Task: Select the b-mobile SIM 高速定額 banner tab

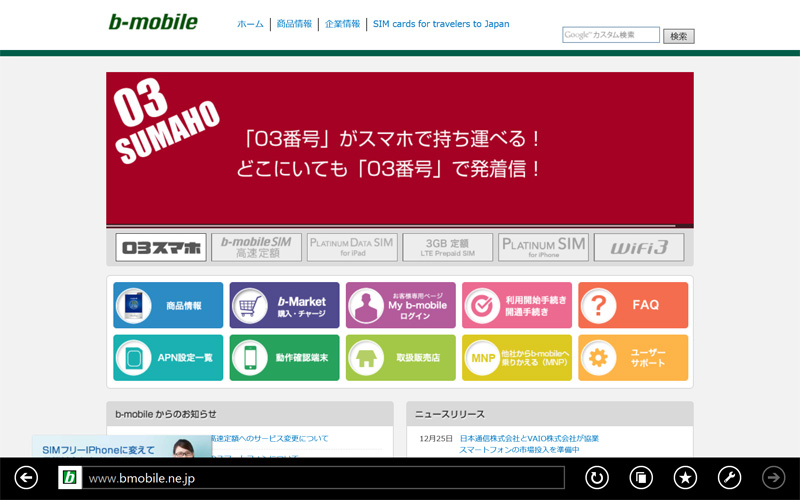Action: (256, 247)
